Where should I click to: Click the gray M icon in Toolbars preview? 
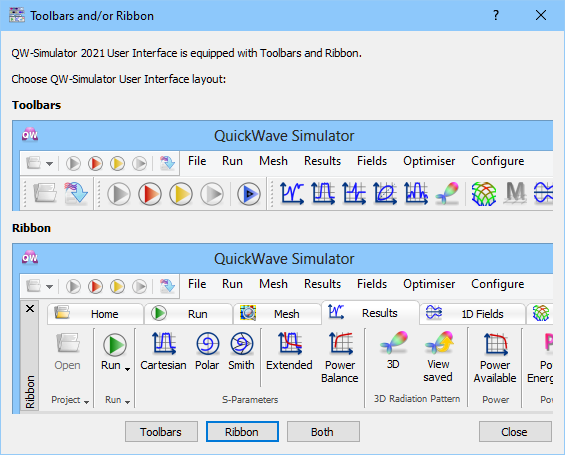(516, 192)
